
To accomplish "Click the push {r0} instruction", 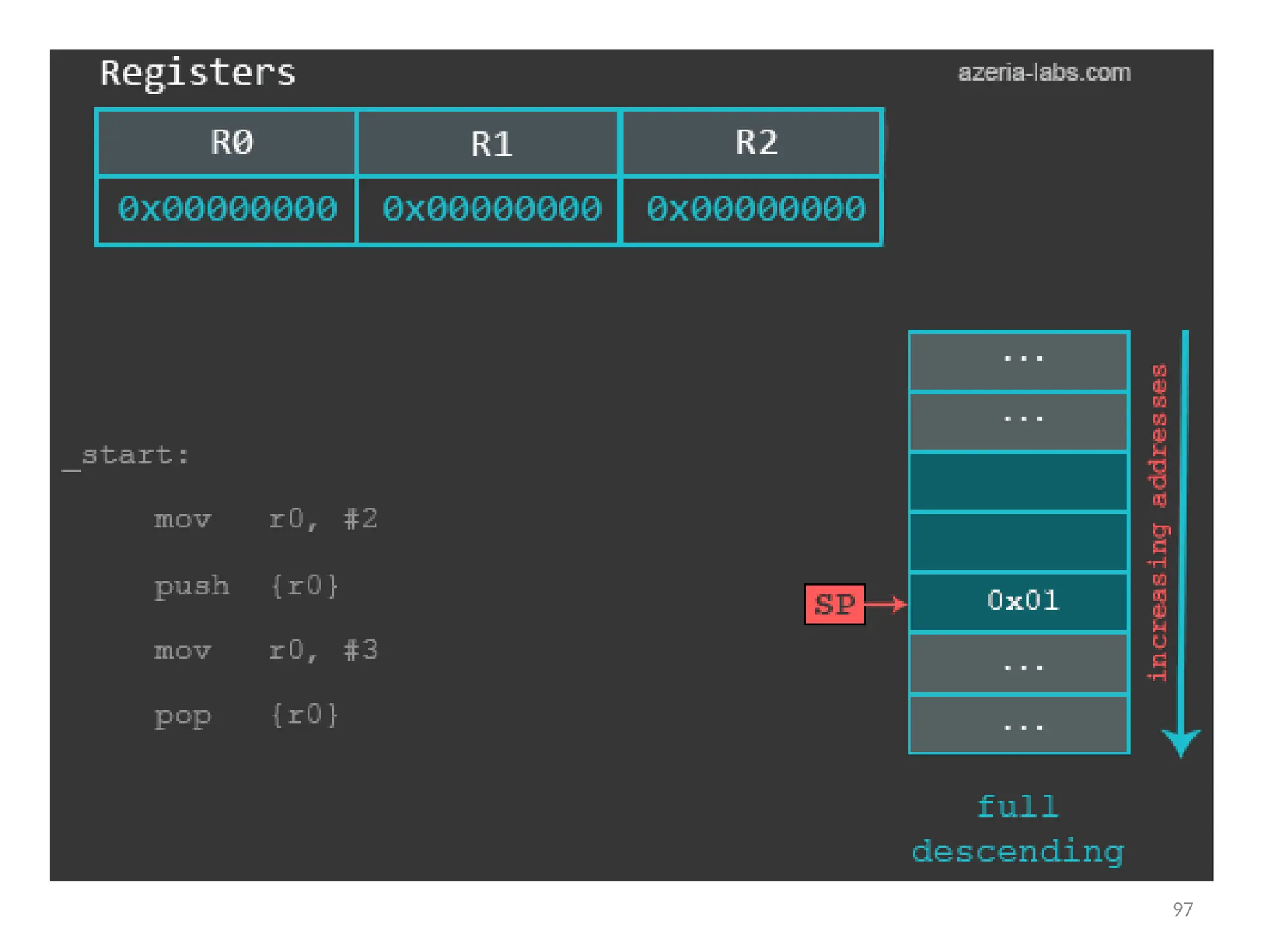I will tap(246, 586).
